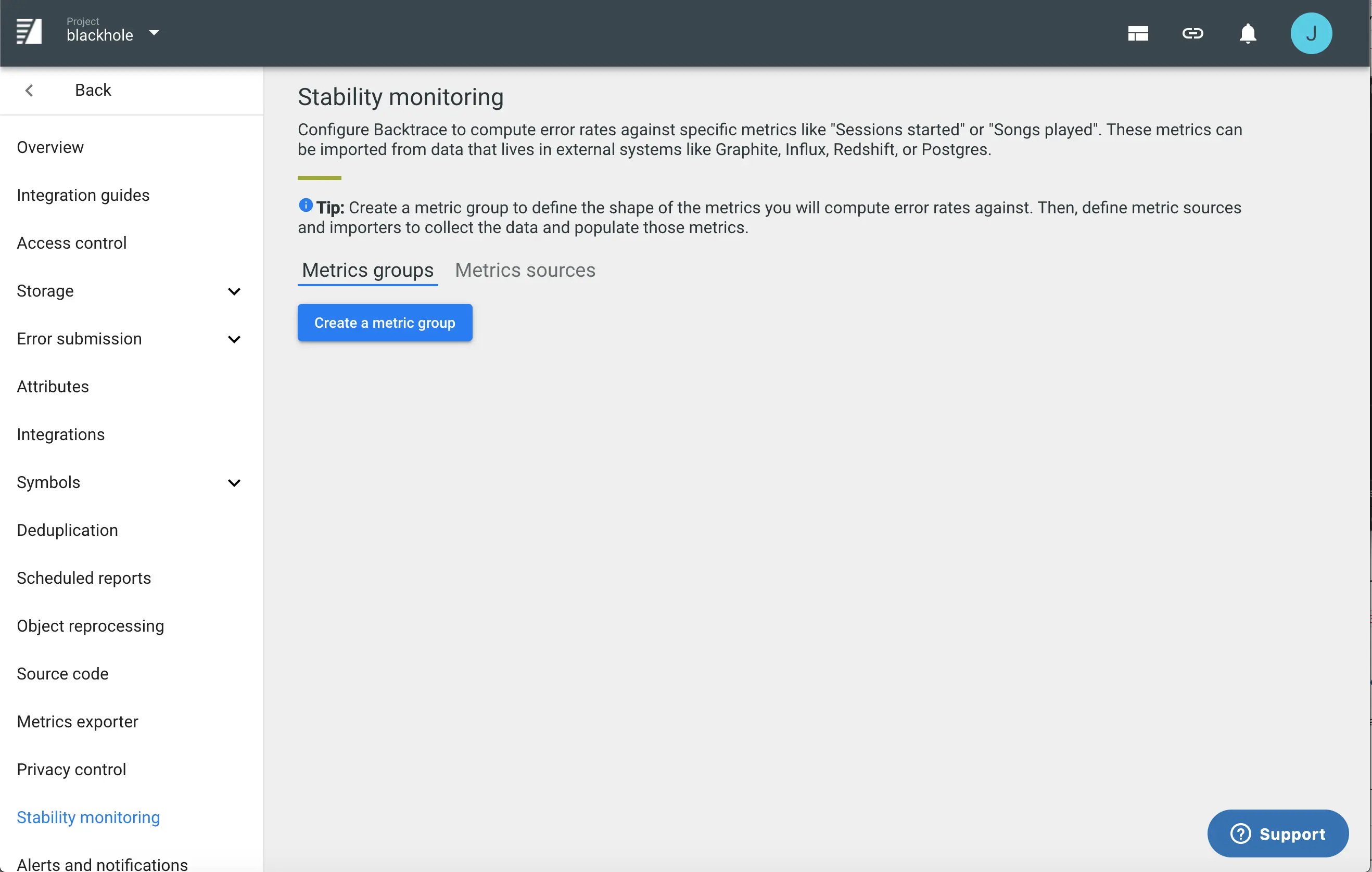Click the link chain icon

pos(1192,34)
